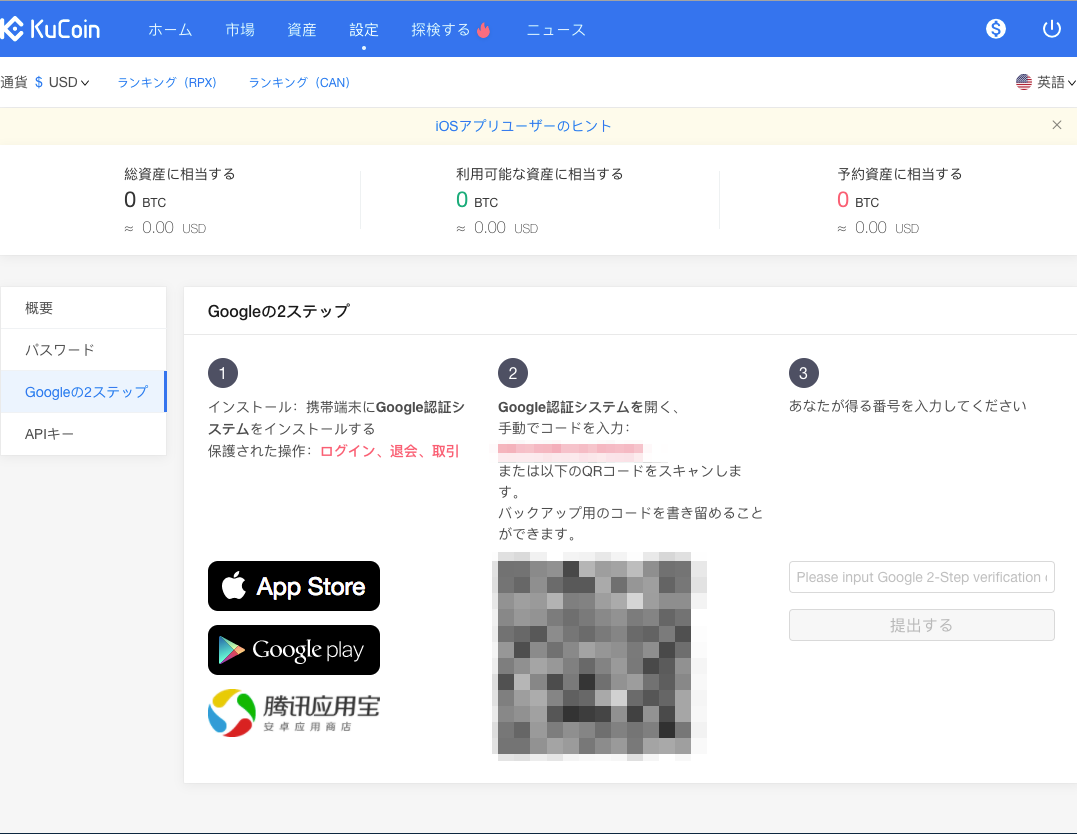Open the ニュース menu item
The image size is (1077, 834).
556,30
